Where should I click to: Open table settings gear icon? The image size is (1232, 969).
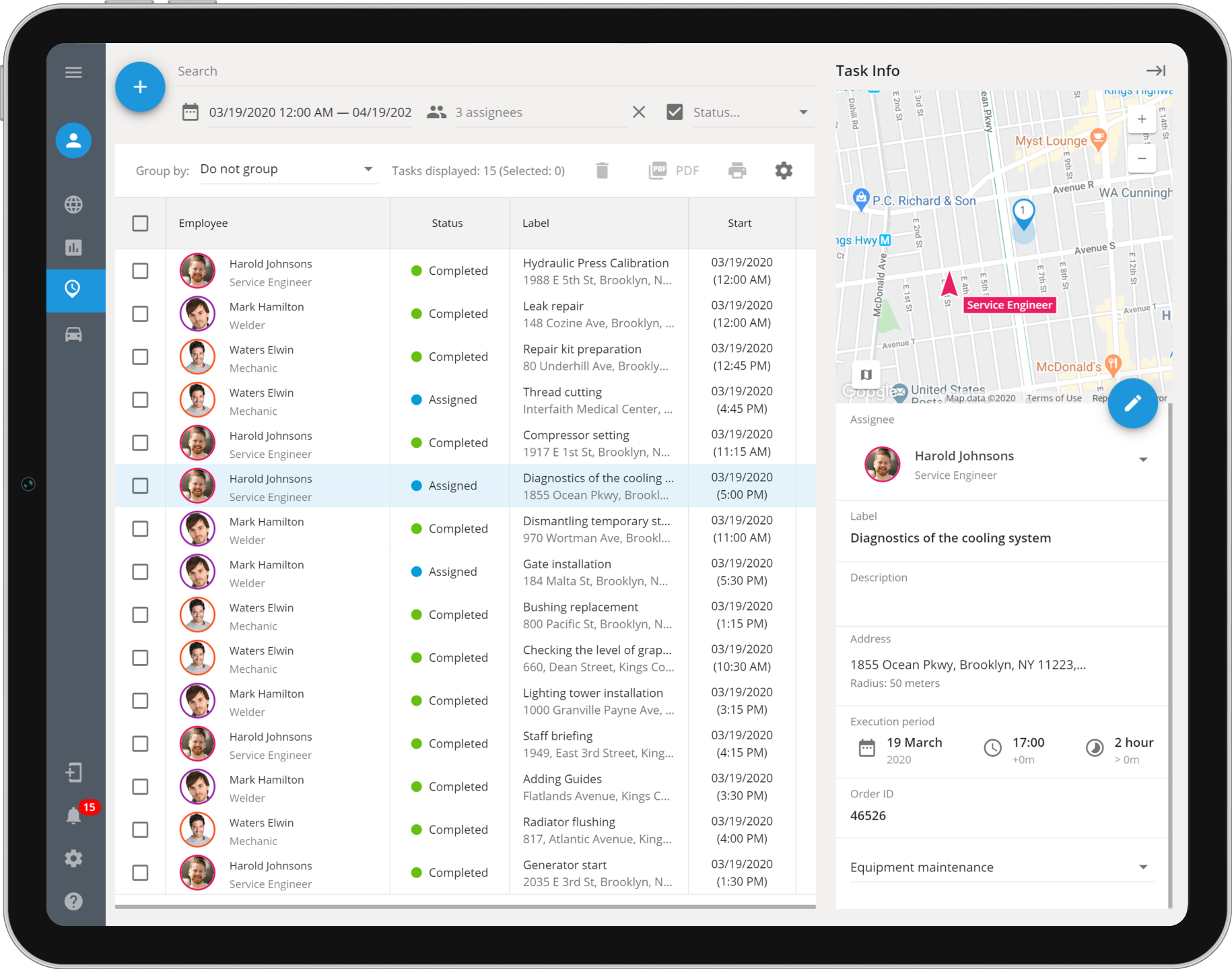click(784, 171)
